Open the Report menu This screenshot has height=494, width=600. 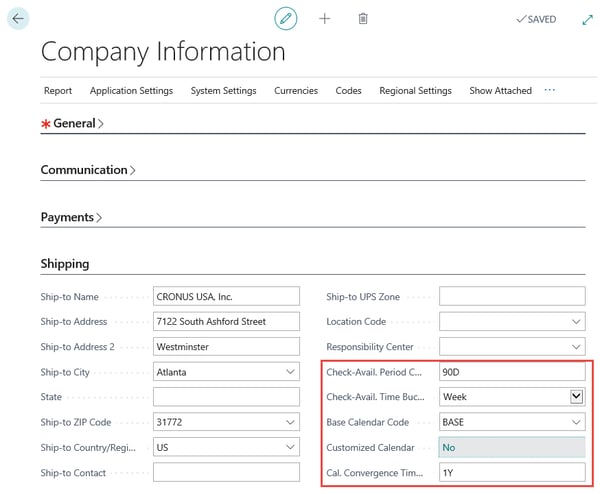click(58, 91)
